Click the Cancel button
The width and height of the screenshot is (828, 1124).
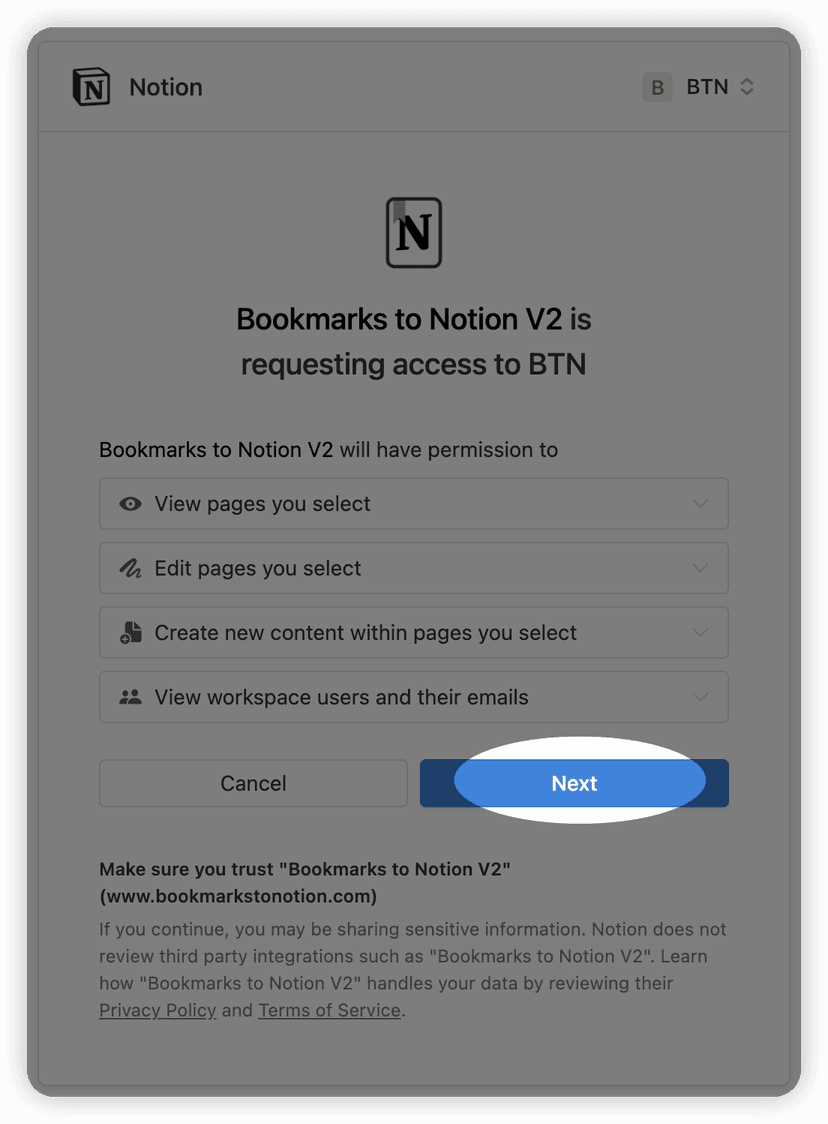(x=253, y=783)
